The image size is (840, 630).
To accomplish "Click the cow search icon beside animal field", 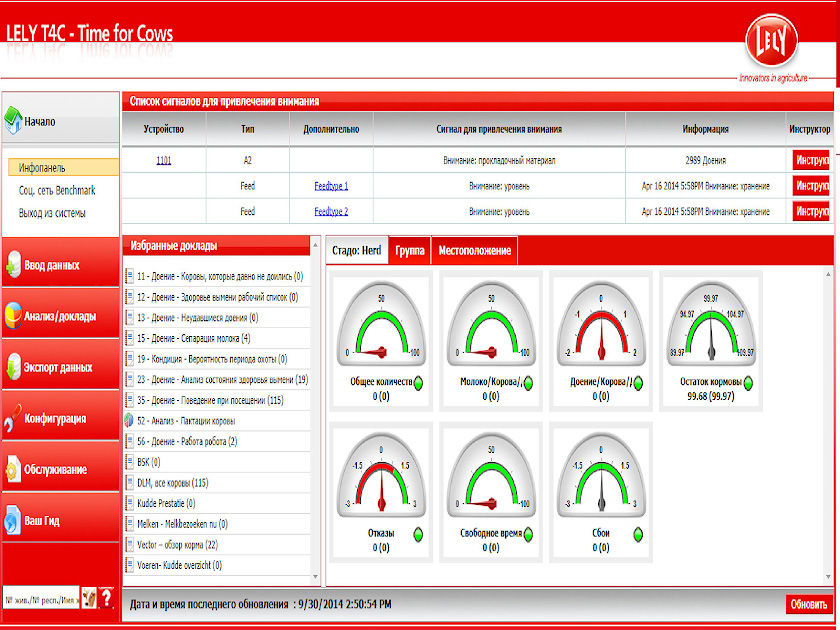I will tap(89, 597).
